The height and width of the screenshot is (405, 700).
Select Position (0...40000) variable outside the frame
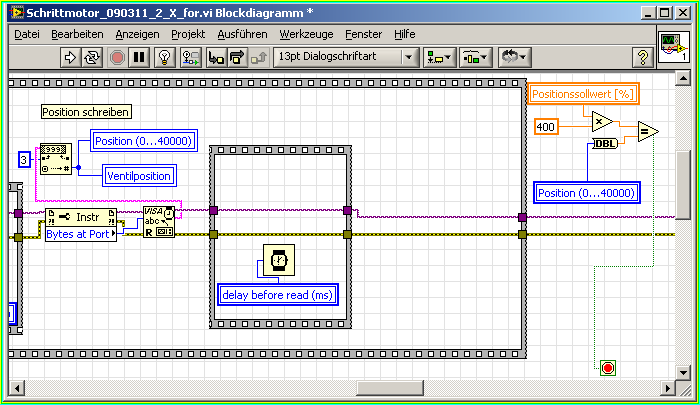click(x=587, y=193)
